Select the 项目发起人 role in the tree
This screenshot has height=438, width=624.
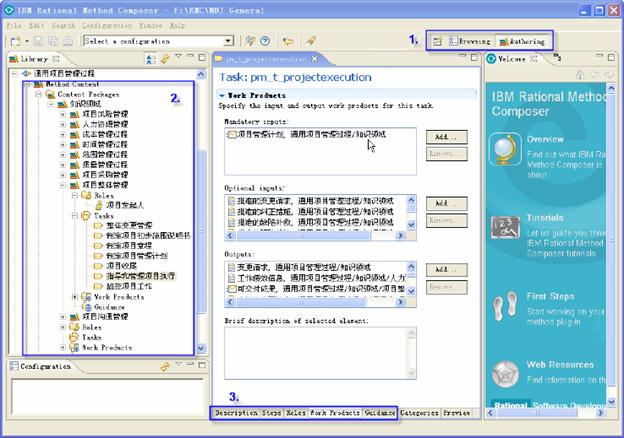[124, 205]
